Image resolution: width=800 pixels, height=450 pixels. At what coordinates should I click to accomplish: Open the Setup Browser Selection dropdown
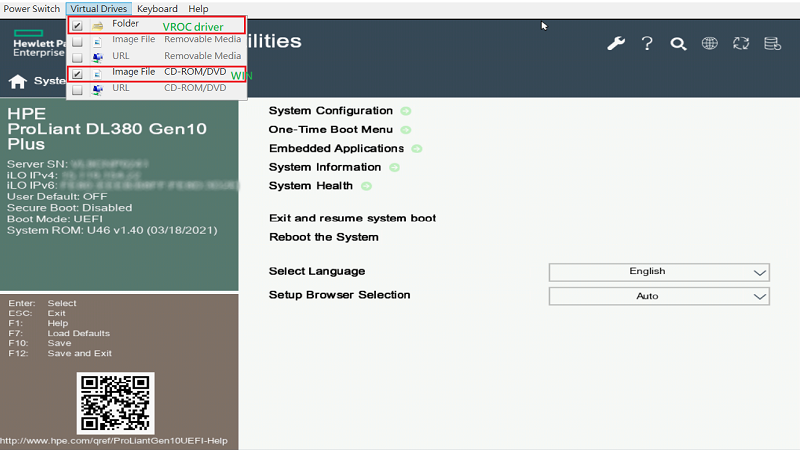tap(659, 297)
